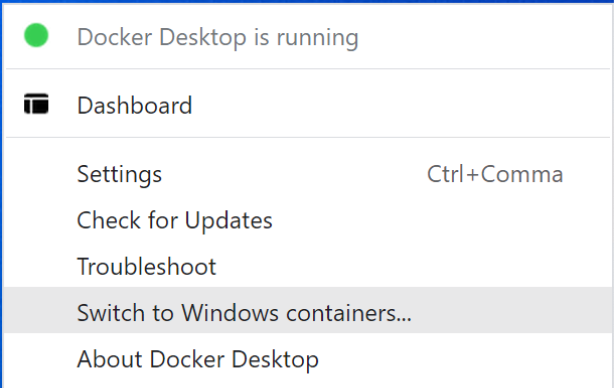Image resolution: width=614 pixels, height=388 pixels.
Task: View Docker Desktop version info via About
Action: (198, 359)
